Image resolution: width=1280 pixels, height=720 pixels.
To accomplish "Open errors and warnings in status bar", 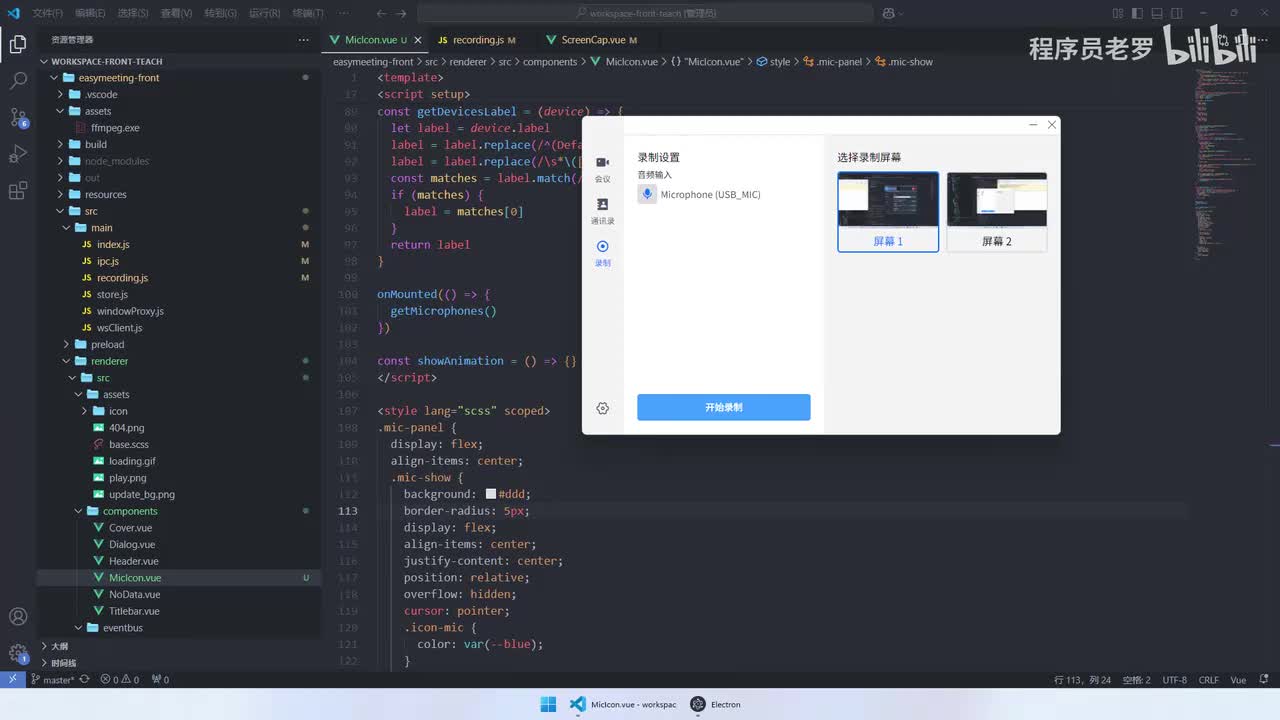I will [x=120, y=680].
